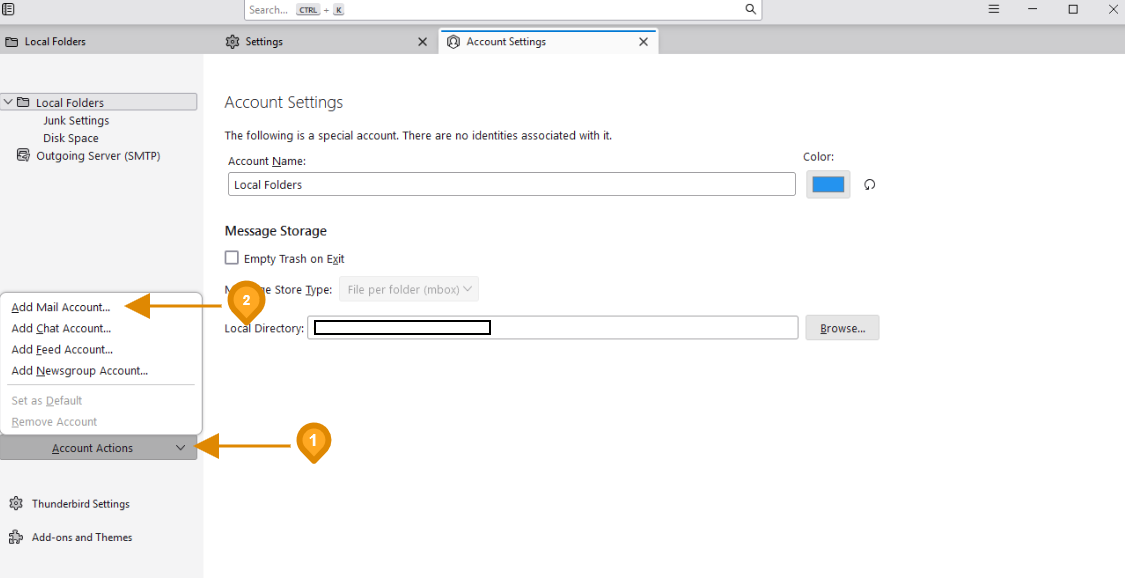The height and width of the screenshot is (578, 1125).
Task: Open Add-ons and Themes link
Action: coord(82,537)
